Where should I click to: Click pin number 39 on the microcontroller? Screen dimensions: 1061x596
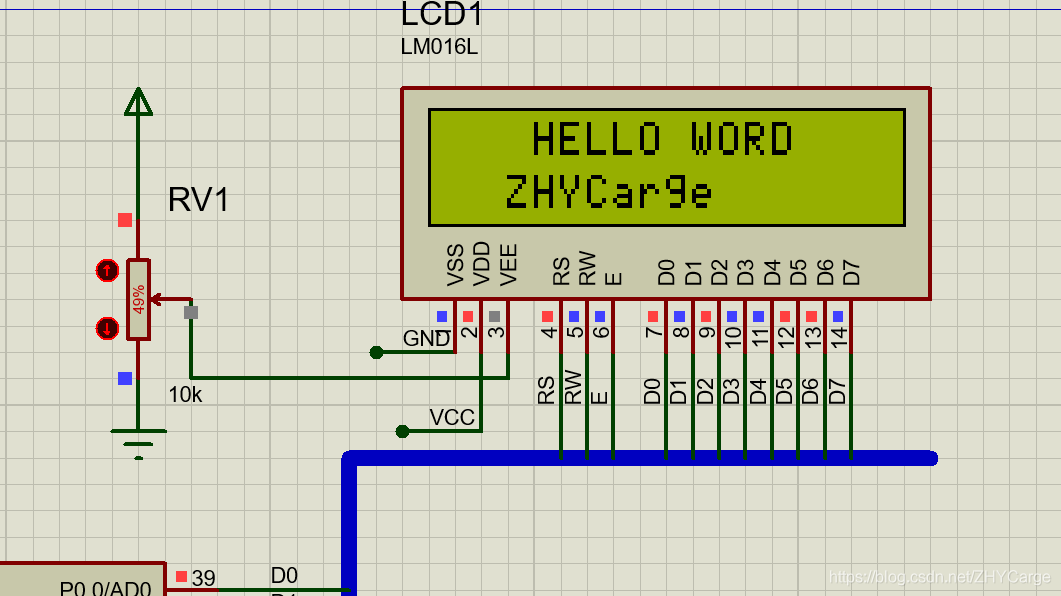coord(204,578)
